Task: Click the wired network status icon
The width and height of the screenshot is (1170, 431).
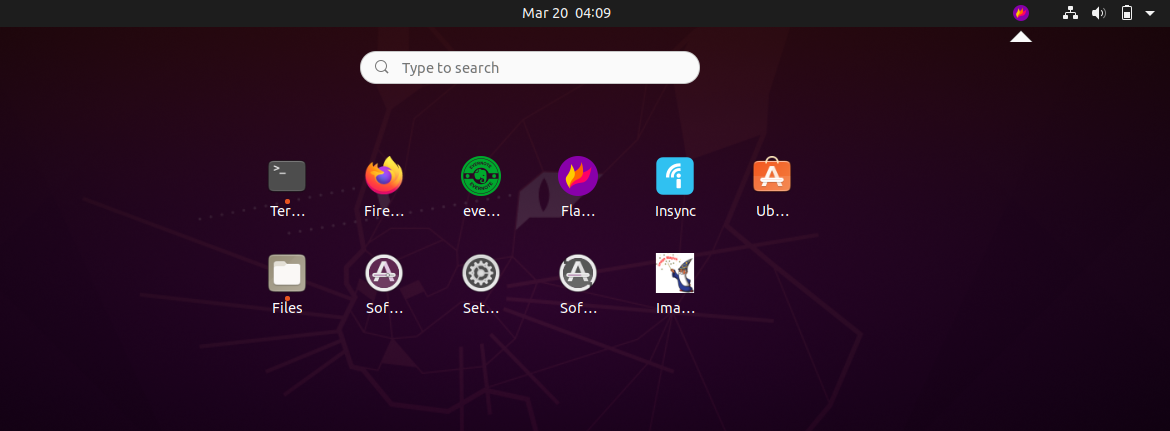Action: [x=1071, y=13]
